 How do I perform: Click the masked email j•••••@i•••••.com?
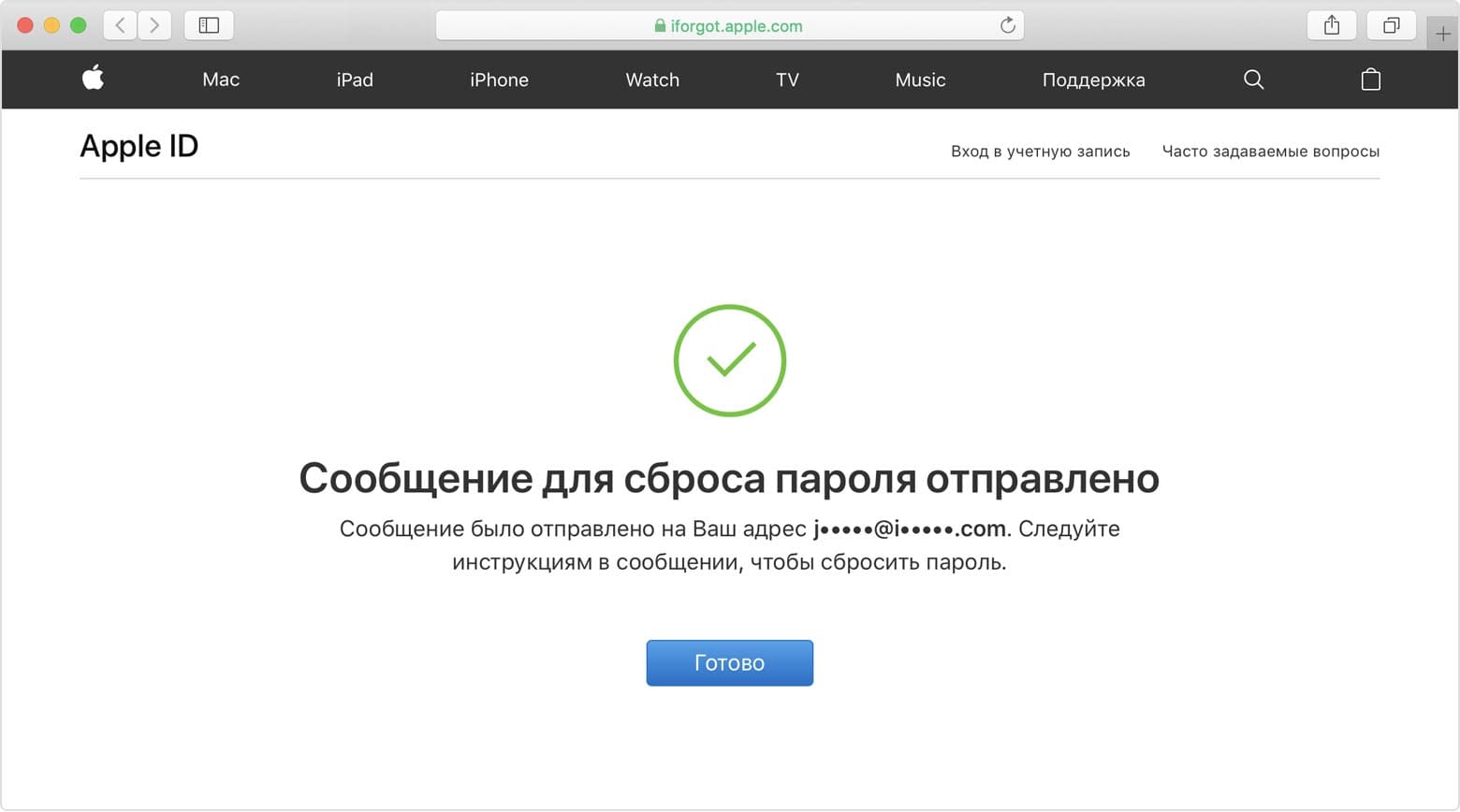click(910, 529)
